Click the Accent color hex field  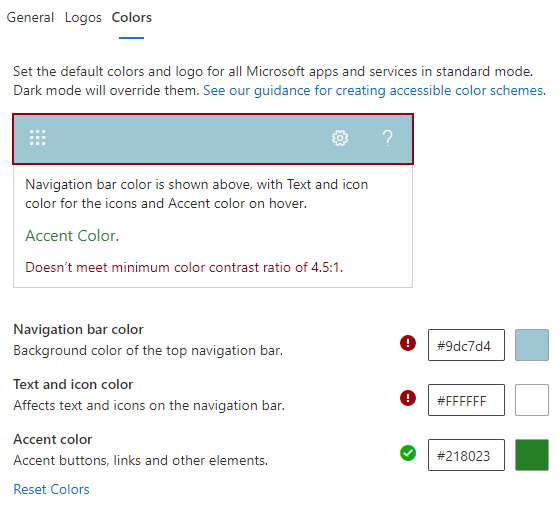(x=466, y=455)
